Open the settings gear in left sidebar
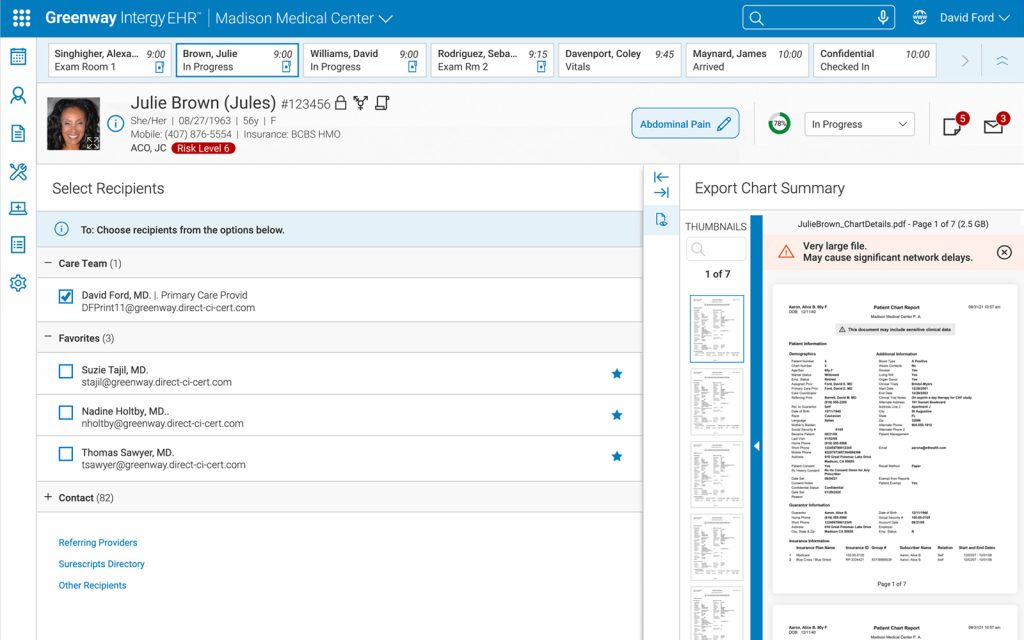The width and height of the screenshot is (1024, 640). click(x=18, y=283)
